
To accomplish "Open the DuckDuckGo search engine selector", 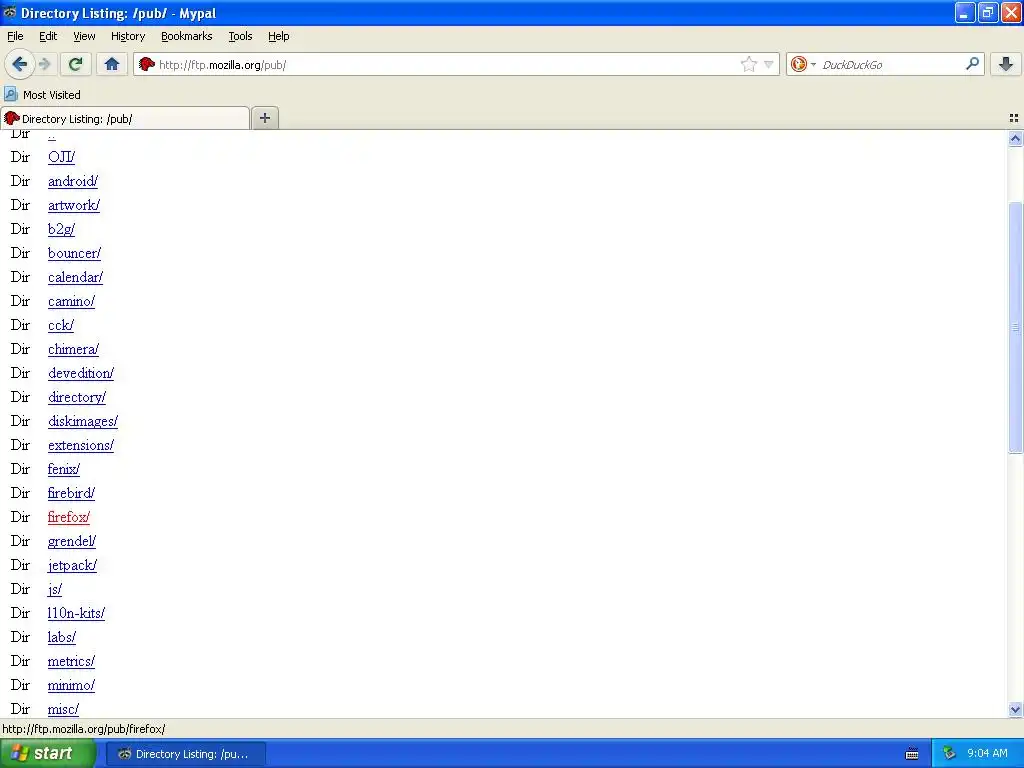I will (x=803, y=64).
